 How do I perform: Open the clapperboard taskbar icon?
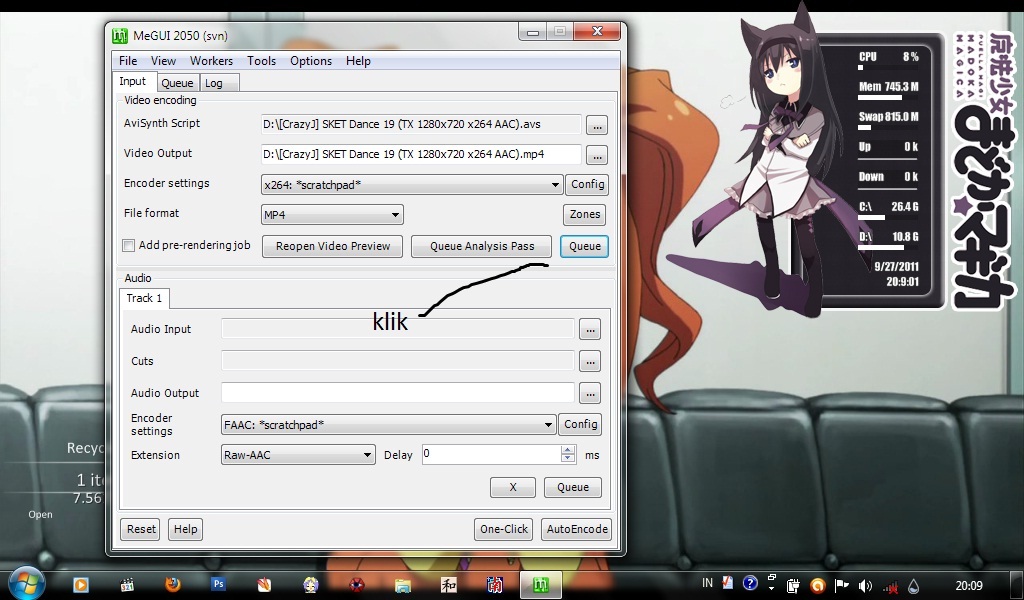[x=127, y=585]
